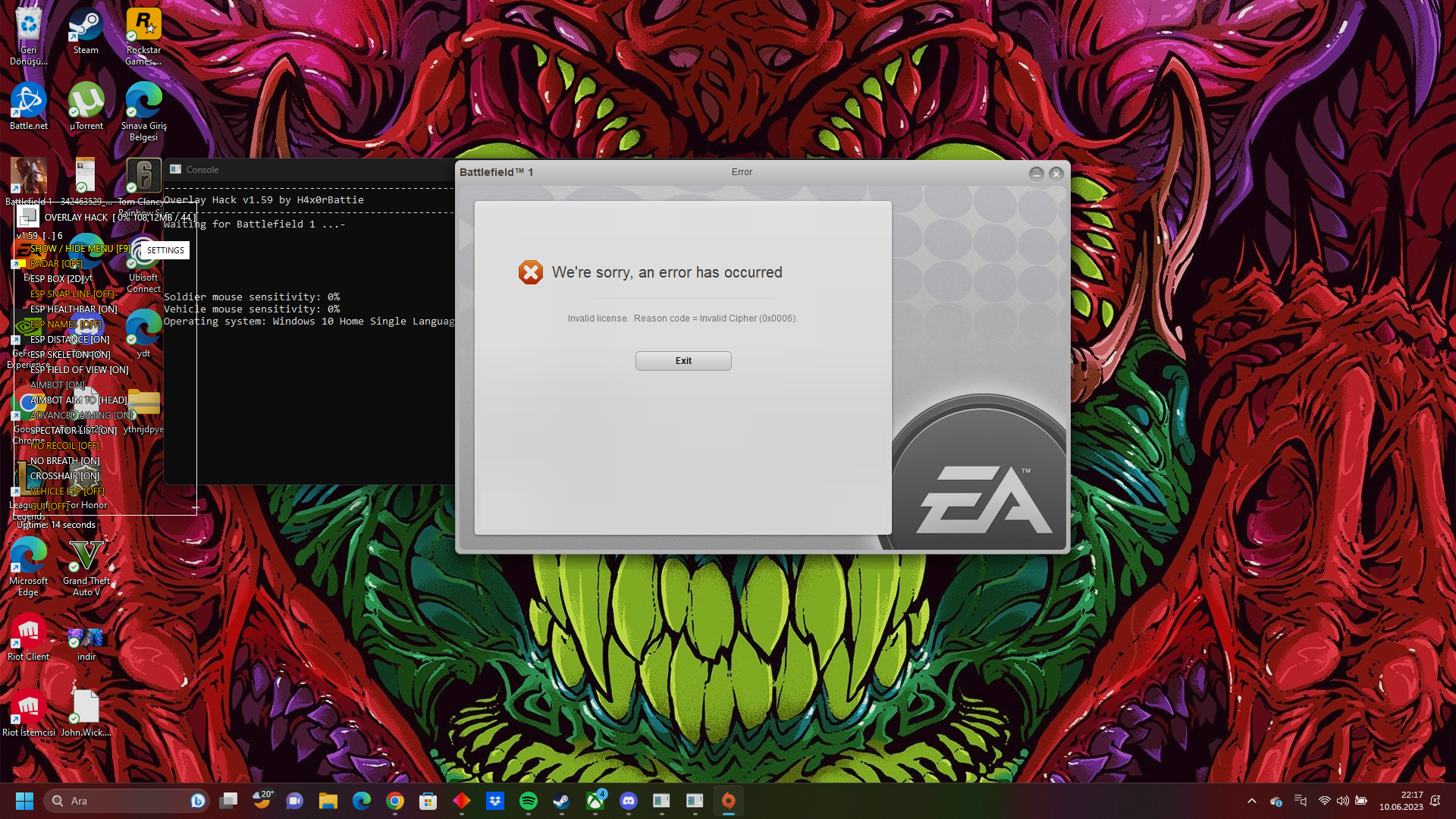Open Spotify from the taskbar
This screenshot has height=819, width=1456.
pos(528,801)
